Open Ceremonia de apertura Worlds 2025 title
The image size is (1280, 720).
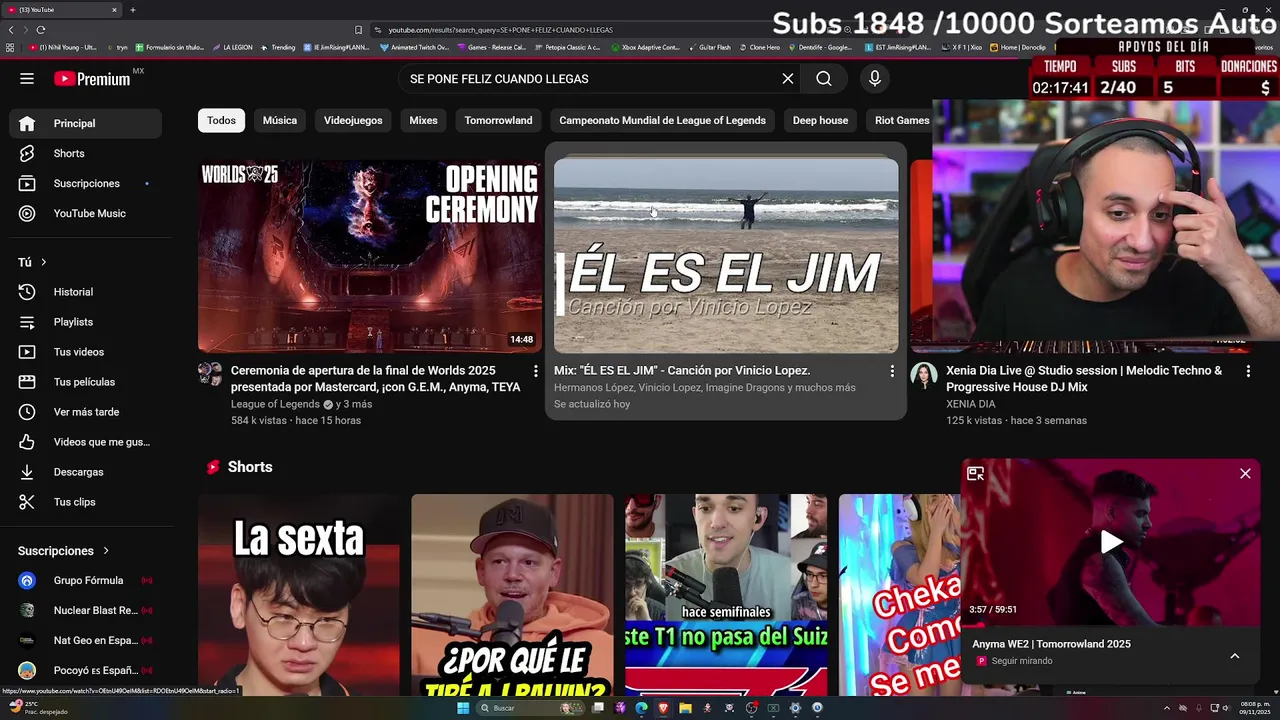(x=376, y=379)
